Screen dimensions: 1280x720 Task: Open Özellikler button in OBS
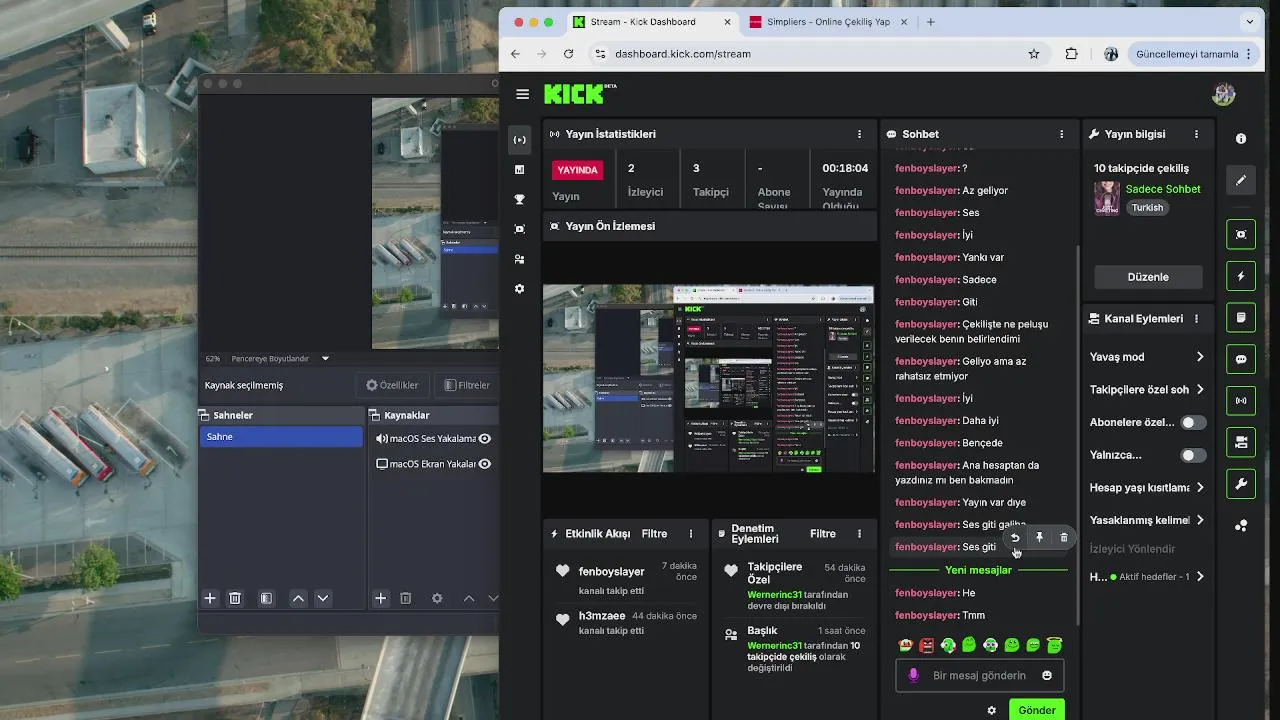click(x=392, y=385)
